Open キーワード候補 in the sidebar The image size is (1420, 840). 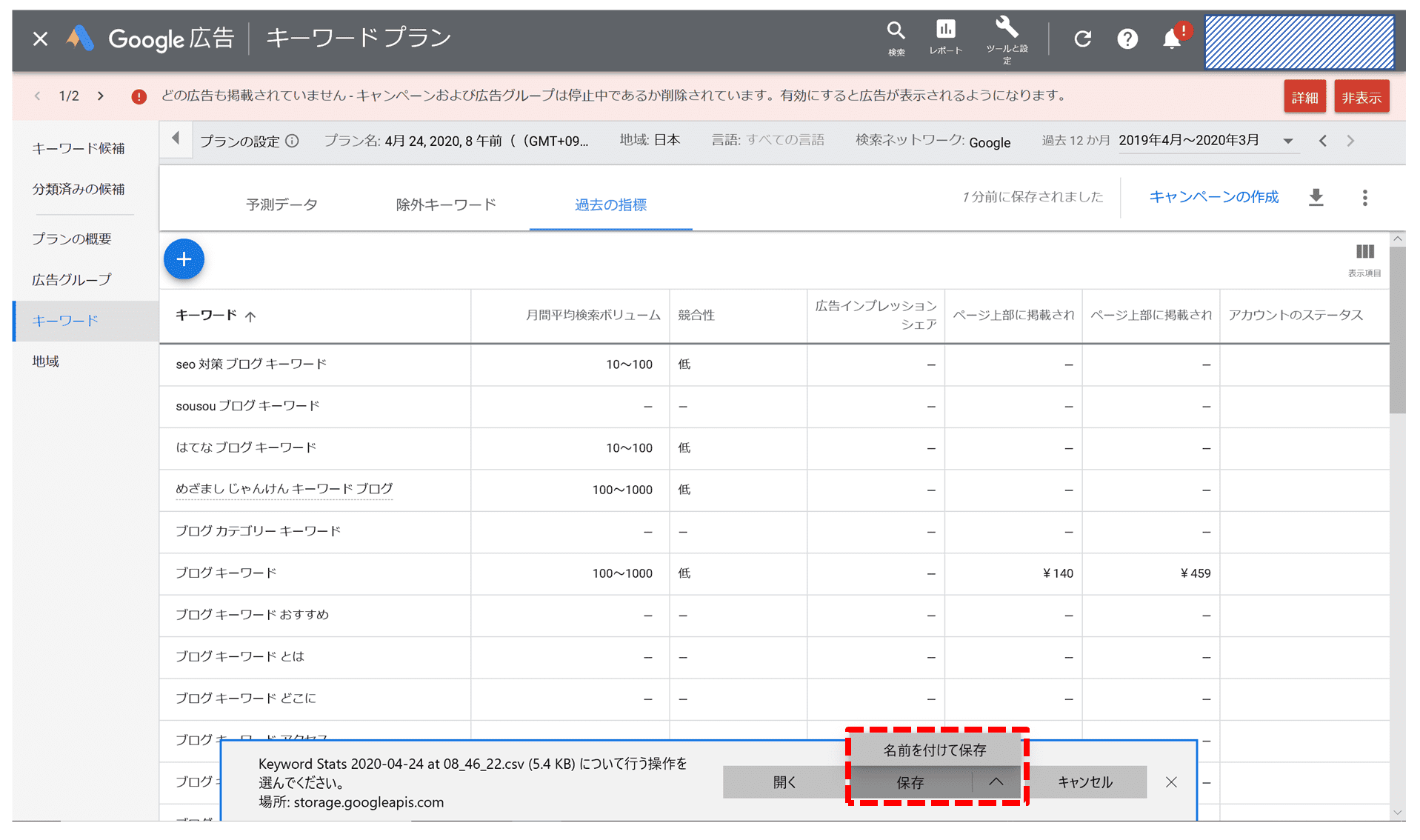coord(79,148)
